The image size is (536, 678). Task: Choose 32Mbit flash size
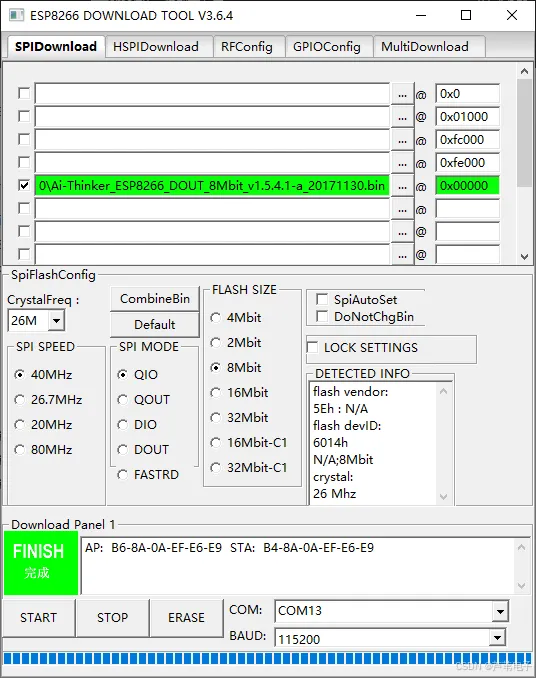215,418
